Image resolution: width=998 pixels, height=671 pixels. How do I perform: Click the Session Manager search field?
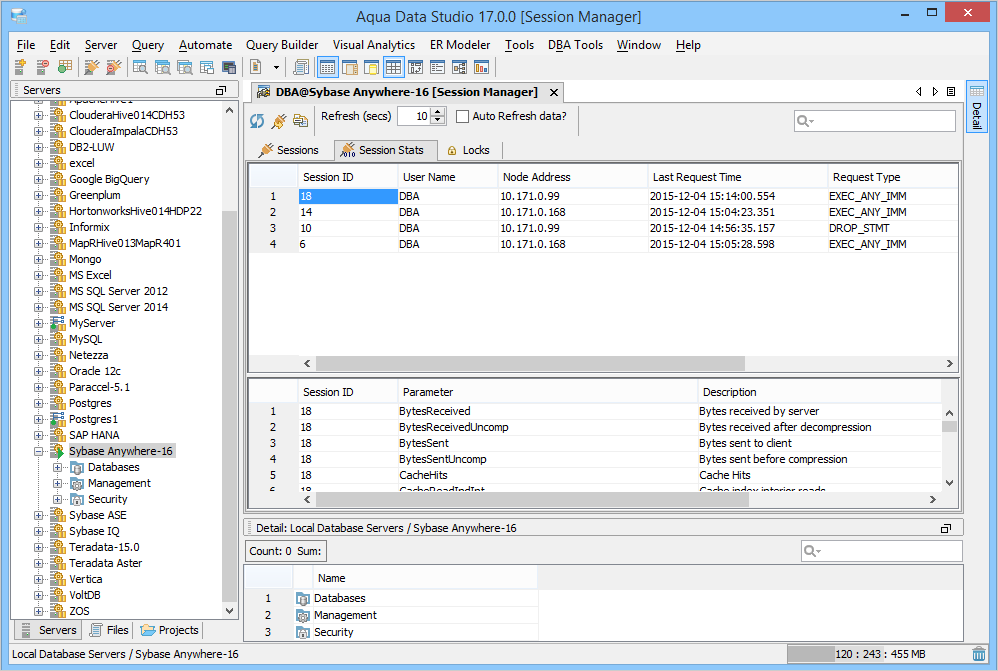[x=875, y=121]
